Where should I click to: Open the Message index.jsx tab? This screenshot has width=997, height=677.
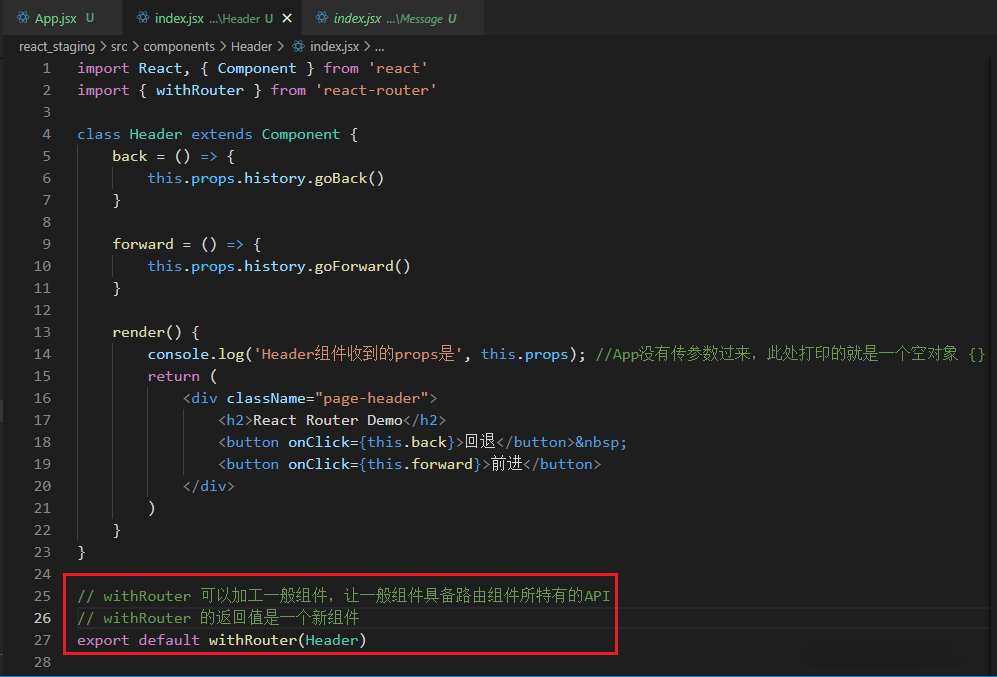(388, 18)
